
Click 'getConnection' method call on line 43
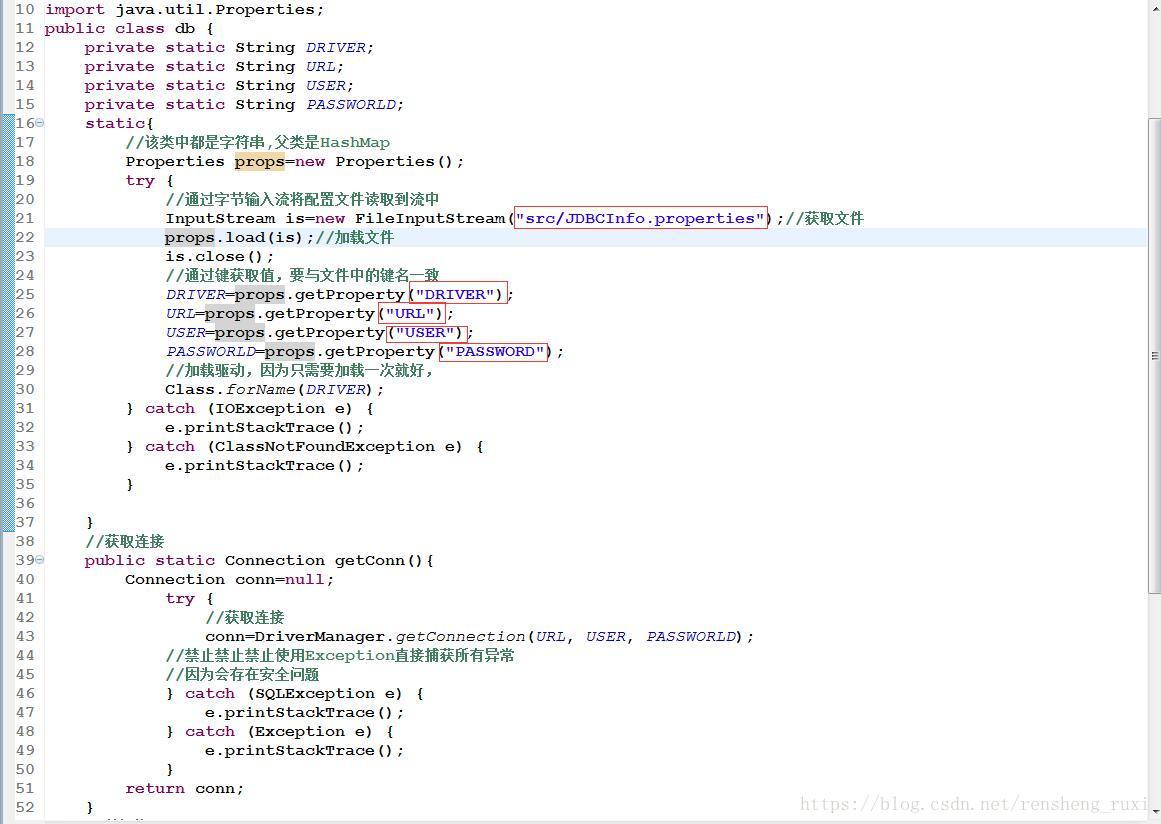(460, 637)
